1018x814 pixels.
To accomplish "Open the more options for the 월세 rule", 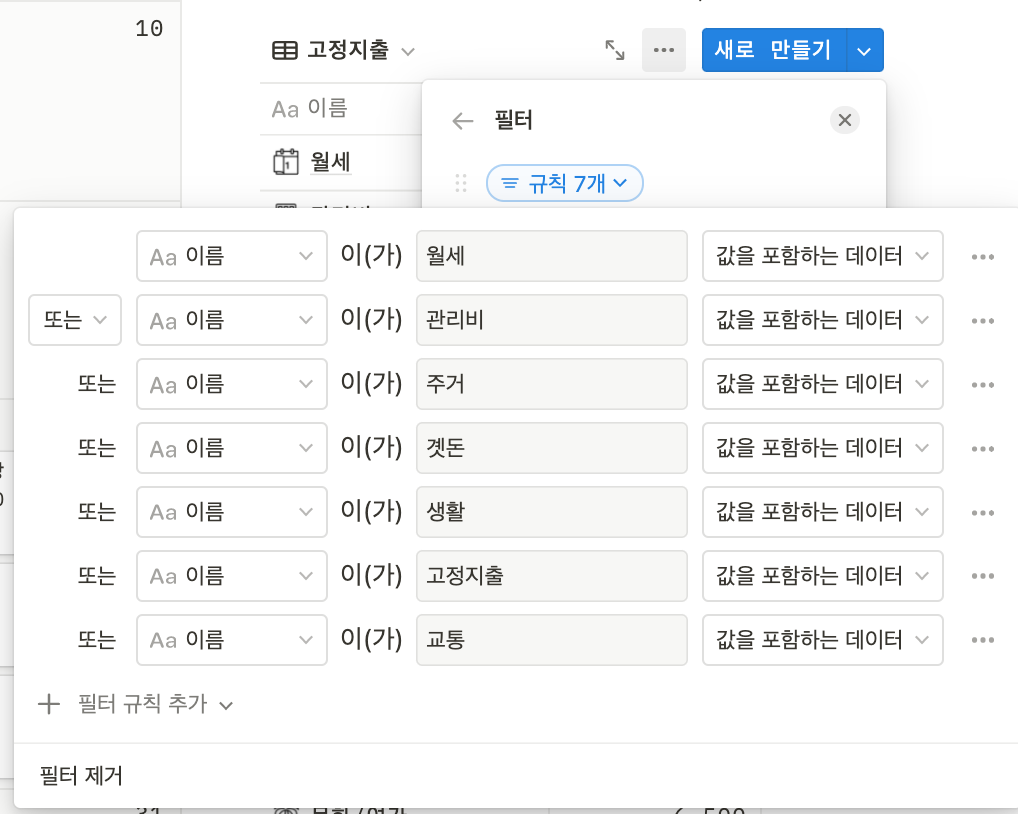I will 982,257.
